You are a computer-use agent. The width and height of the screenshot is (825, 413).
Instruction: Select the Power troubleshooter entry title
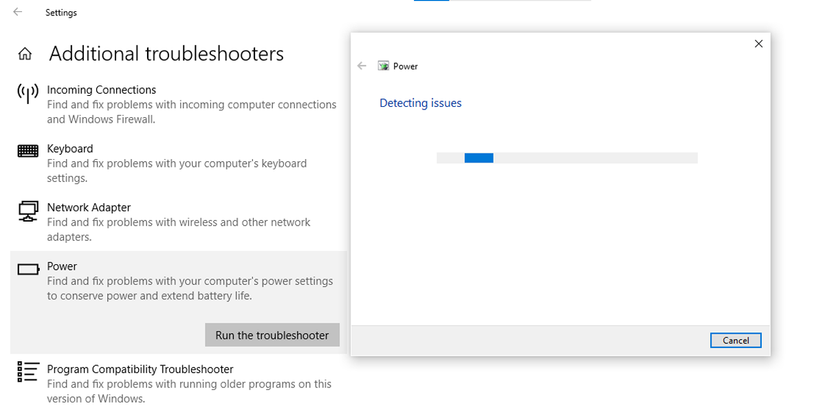click(62, 267)
